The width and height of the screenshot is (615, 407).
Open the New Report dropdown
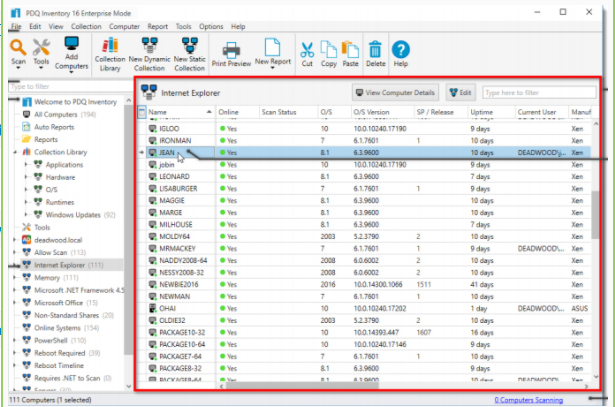(x=272, y=54)
